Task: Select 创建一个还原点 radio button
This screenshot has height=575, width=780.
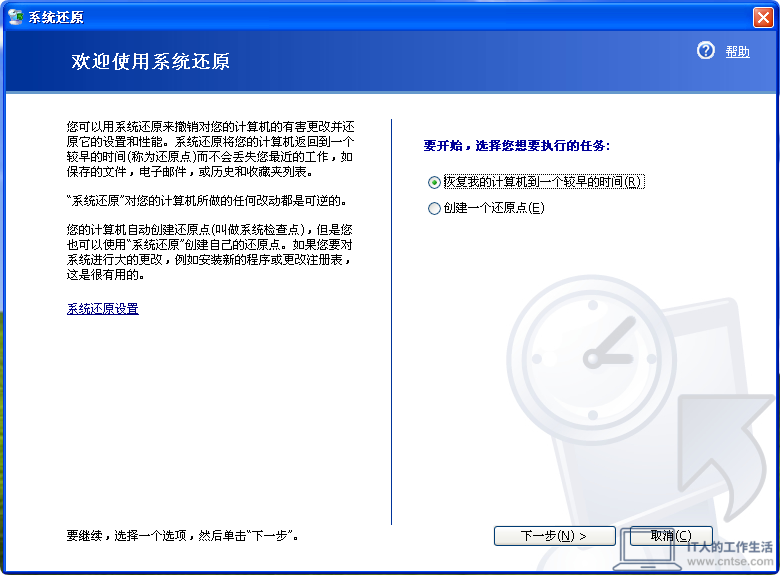Action: 434,208
